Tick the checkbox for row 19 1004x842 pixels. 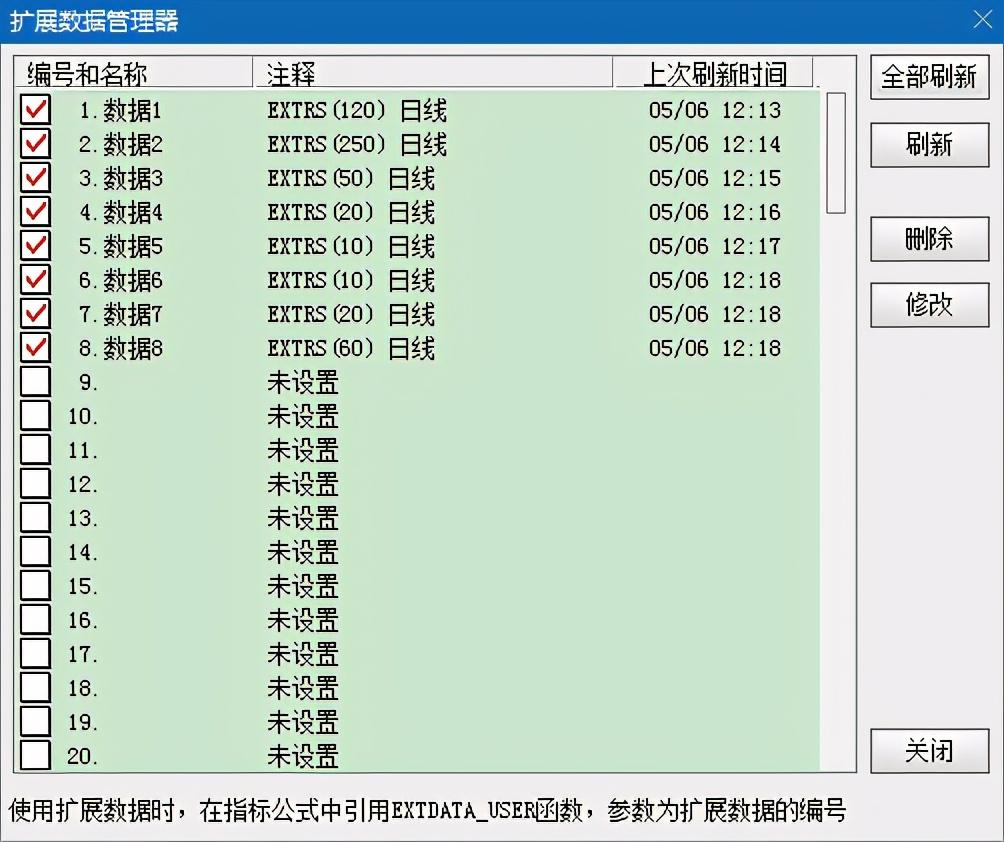pos(35,722)
